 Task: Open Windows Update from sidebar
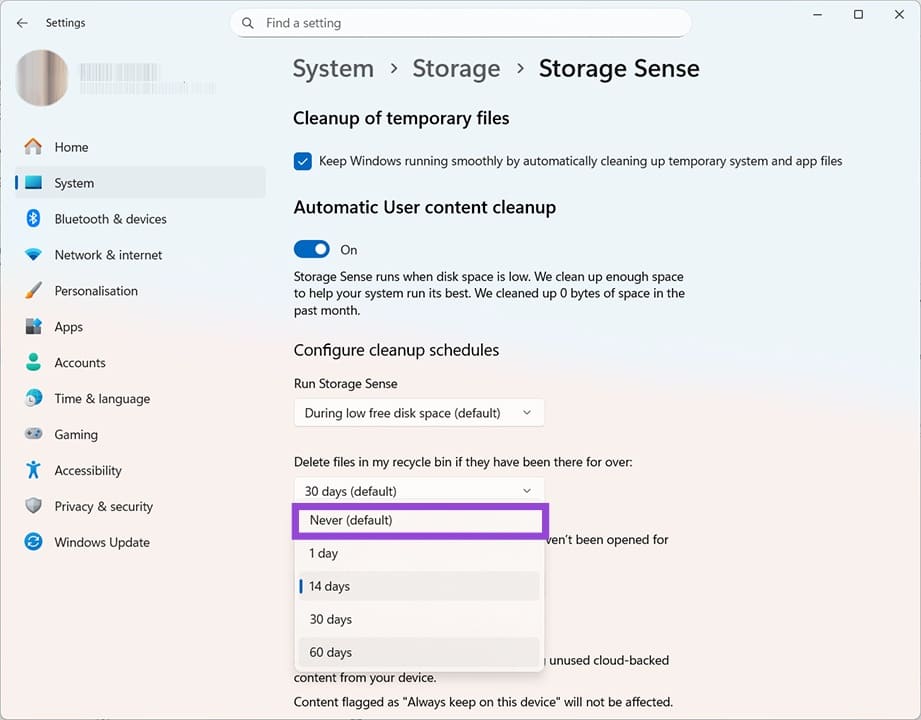click(101, 541)
